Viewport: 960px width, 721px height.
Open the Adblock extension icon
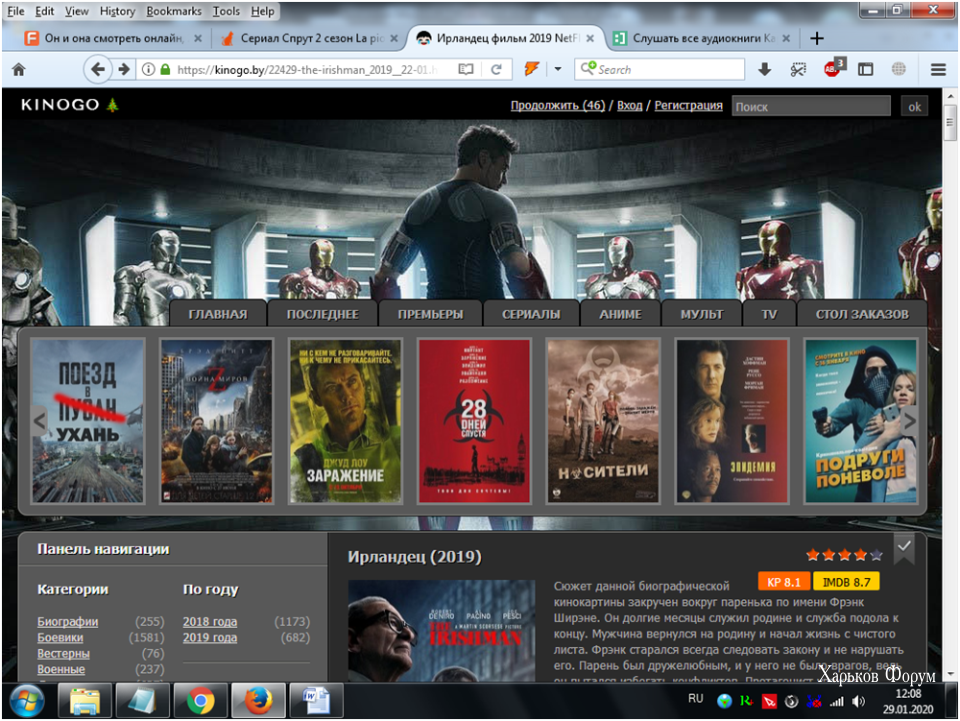point(833,68)
